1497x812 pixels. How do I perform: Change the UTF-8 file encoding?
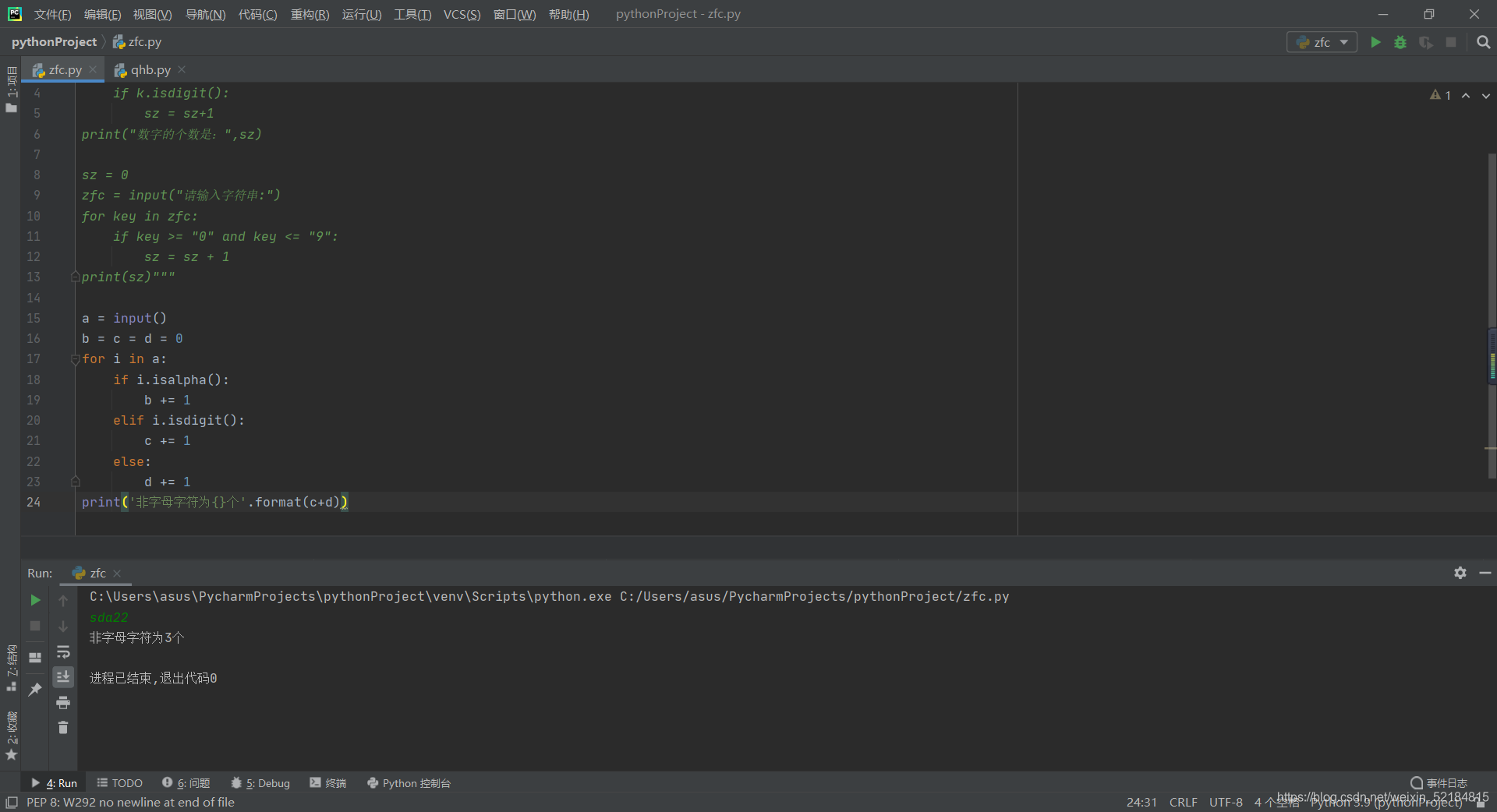[1226, 803]
